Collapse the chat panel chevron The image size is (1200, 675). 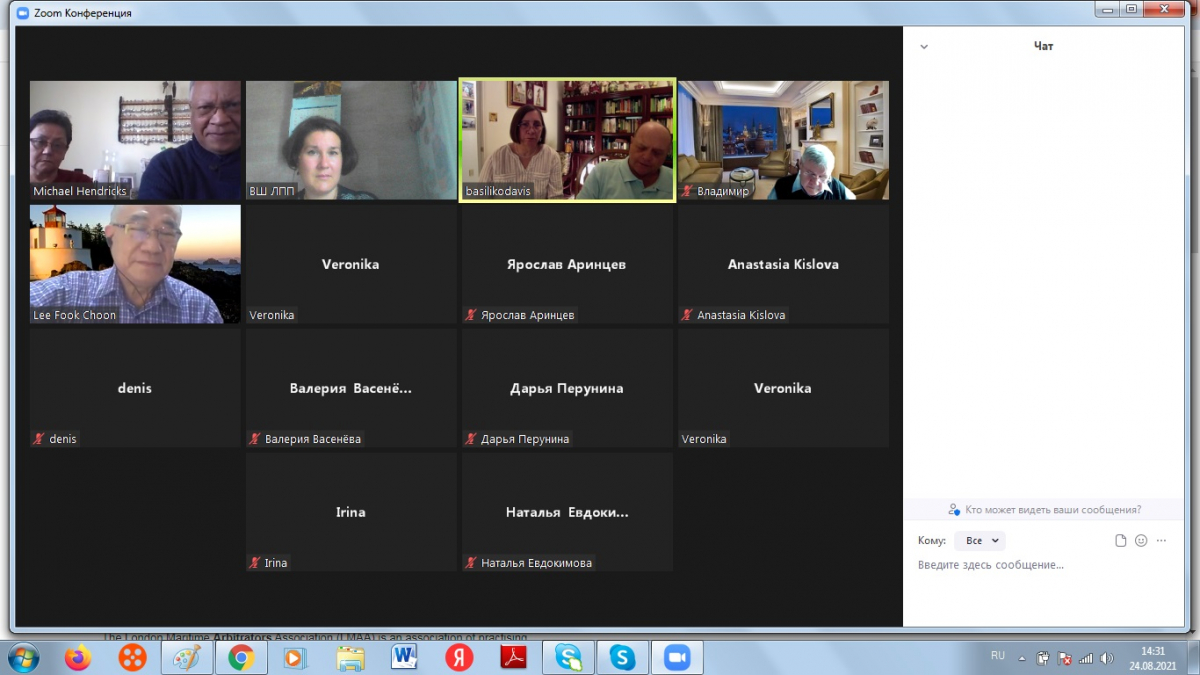click(x=924, y=47)
